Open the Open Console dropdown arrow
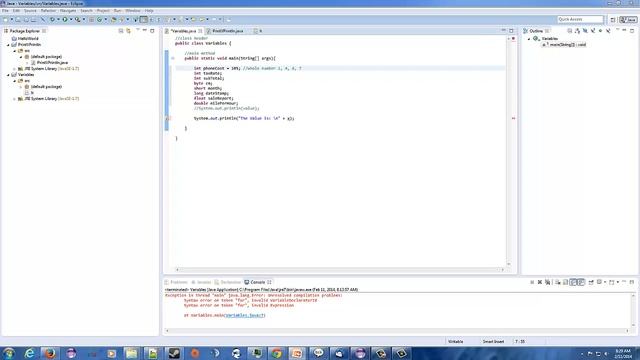Viewport: 640px width, 360px height. click(x=618, y=282)
